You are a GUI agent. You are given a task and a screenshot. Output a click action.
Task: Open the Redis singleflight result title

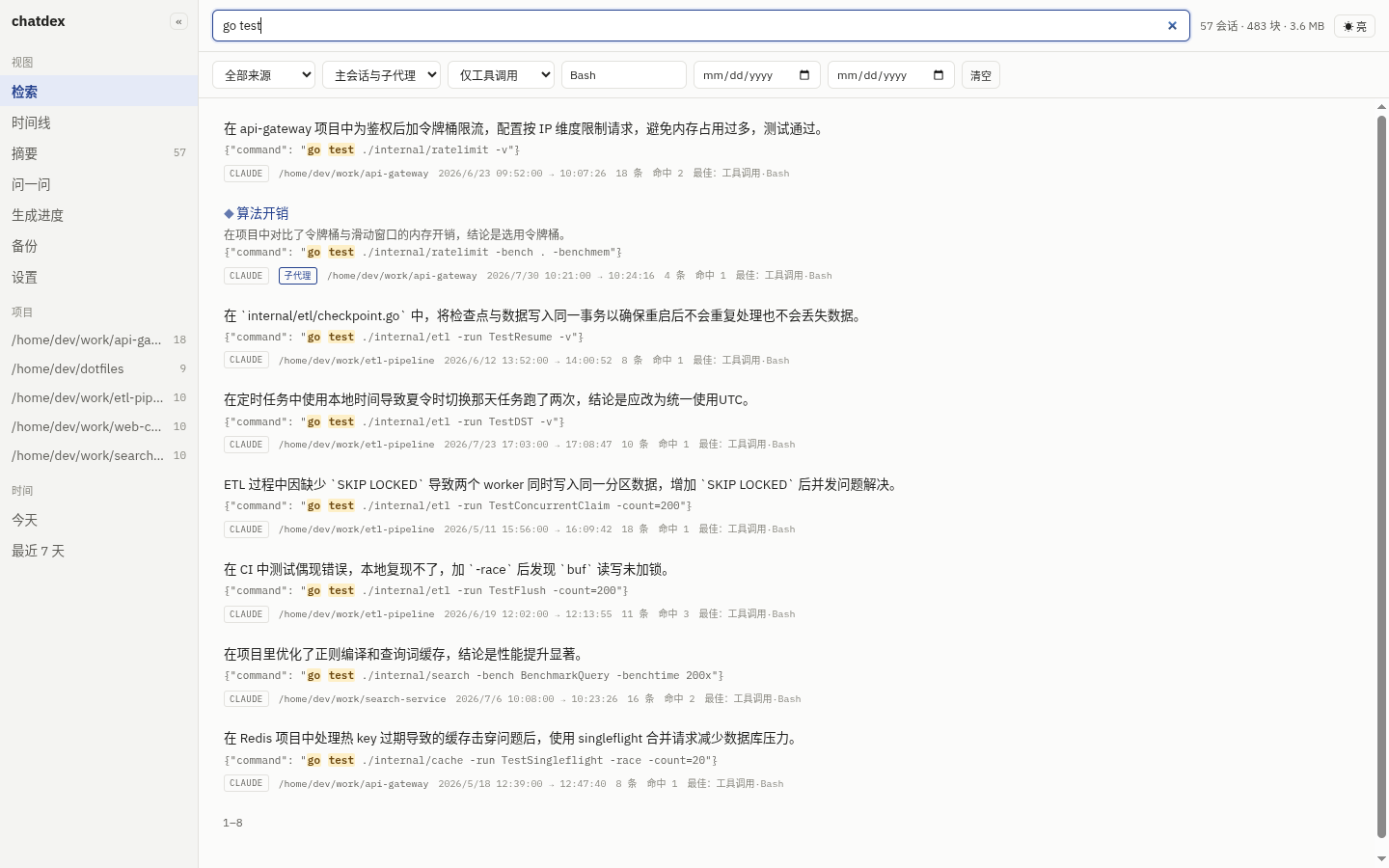(x=512, y=738)
